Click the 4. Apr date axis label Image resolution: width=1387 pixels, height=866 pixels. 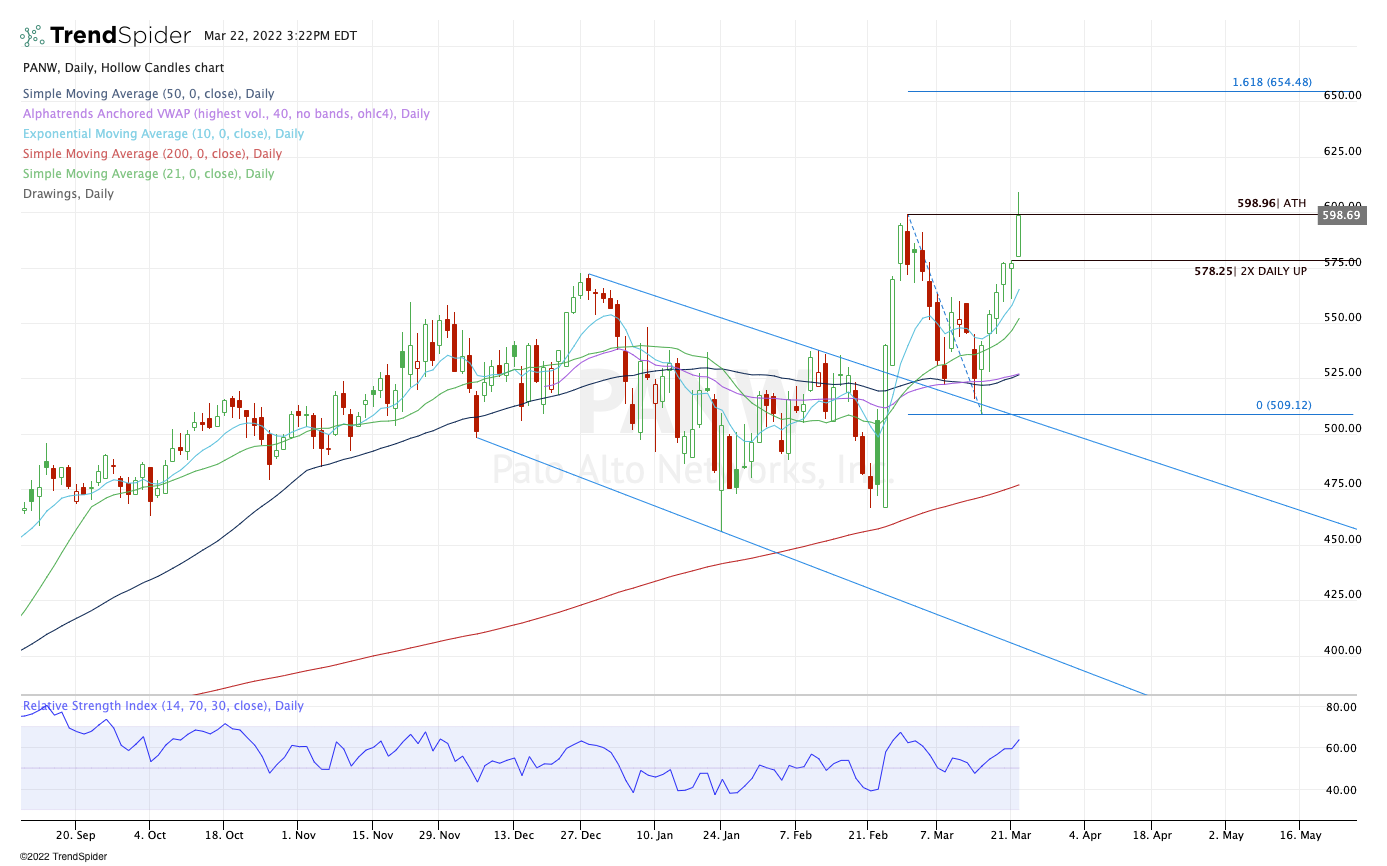tap(1085, 834)
